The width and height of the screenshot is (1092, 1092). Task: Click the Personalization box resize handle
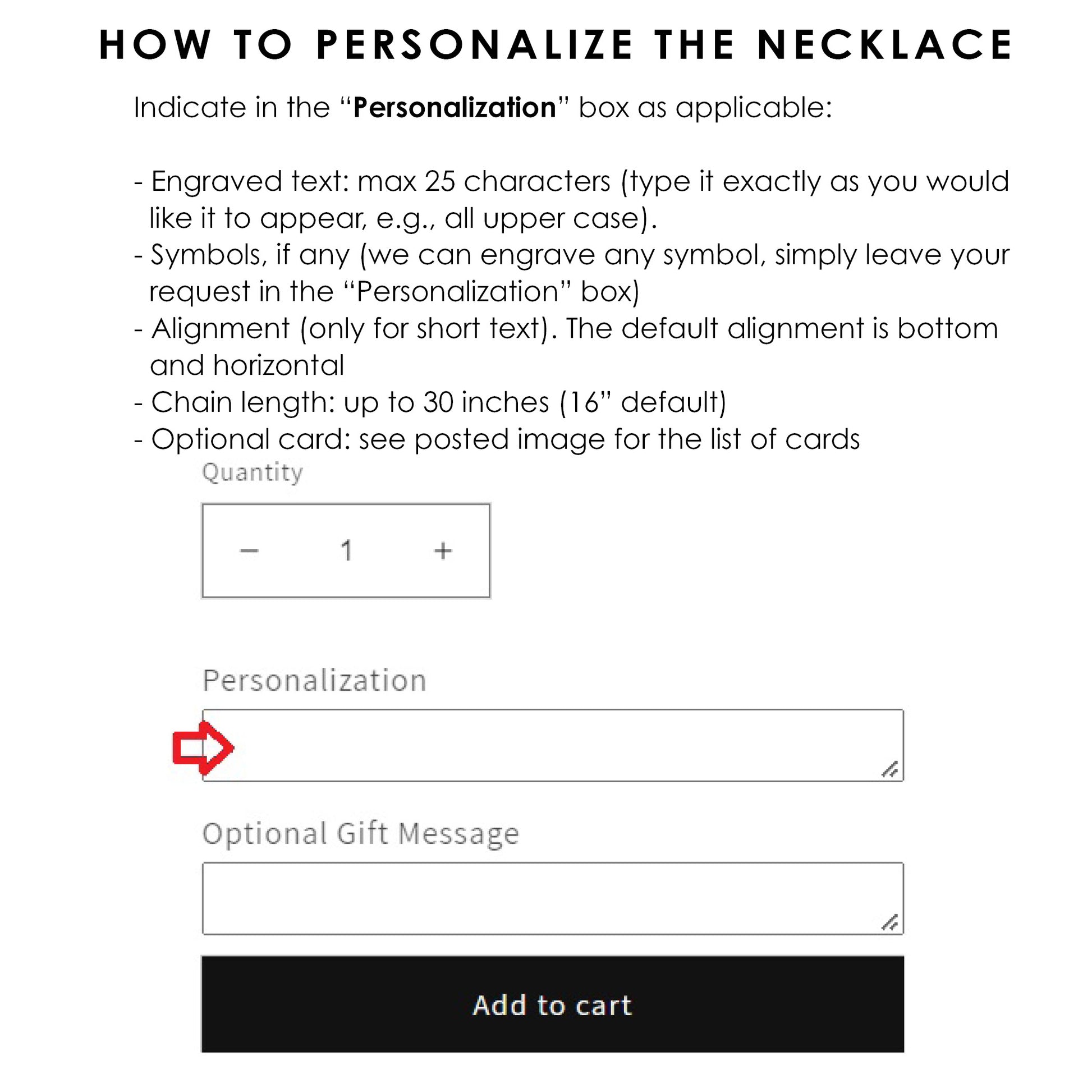coord(889,769)
